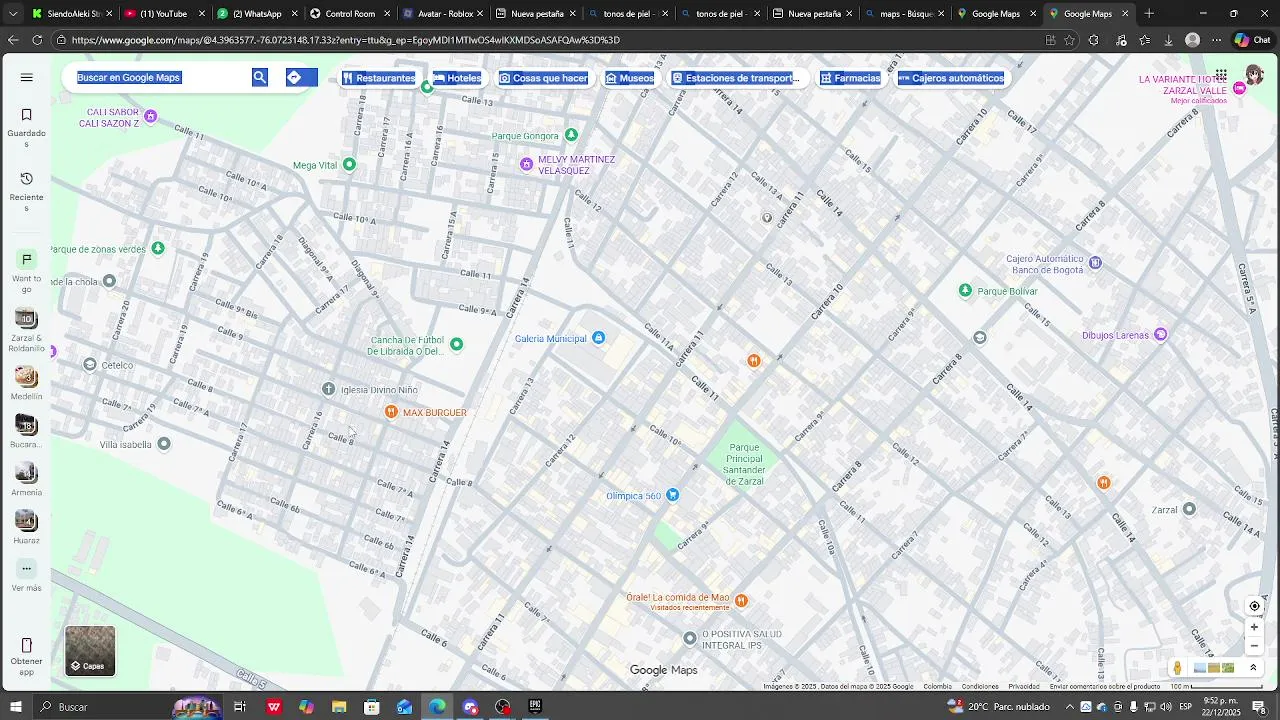The width and height of the screenshot is (1280, 720).
Task: Switch to the Control Room tab
Action: [x=349, y=14]
